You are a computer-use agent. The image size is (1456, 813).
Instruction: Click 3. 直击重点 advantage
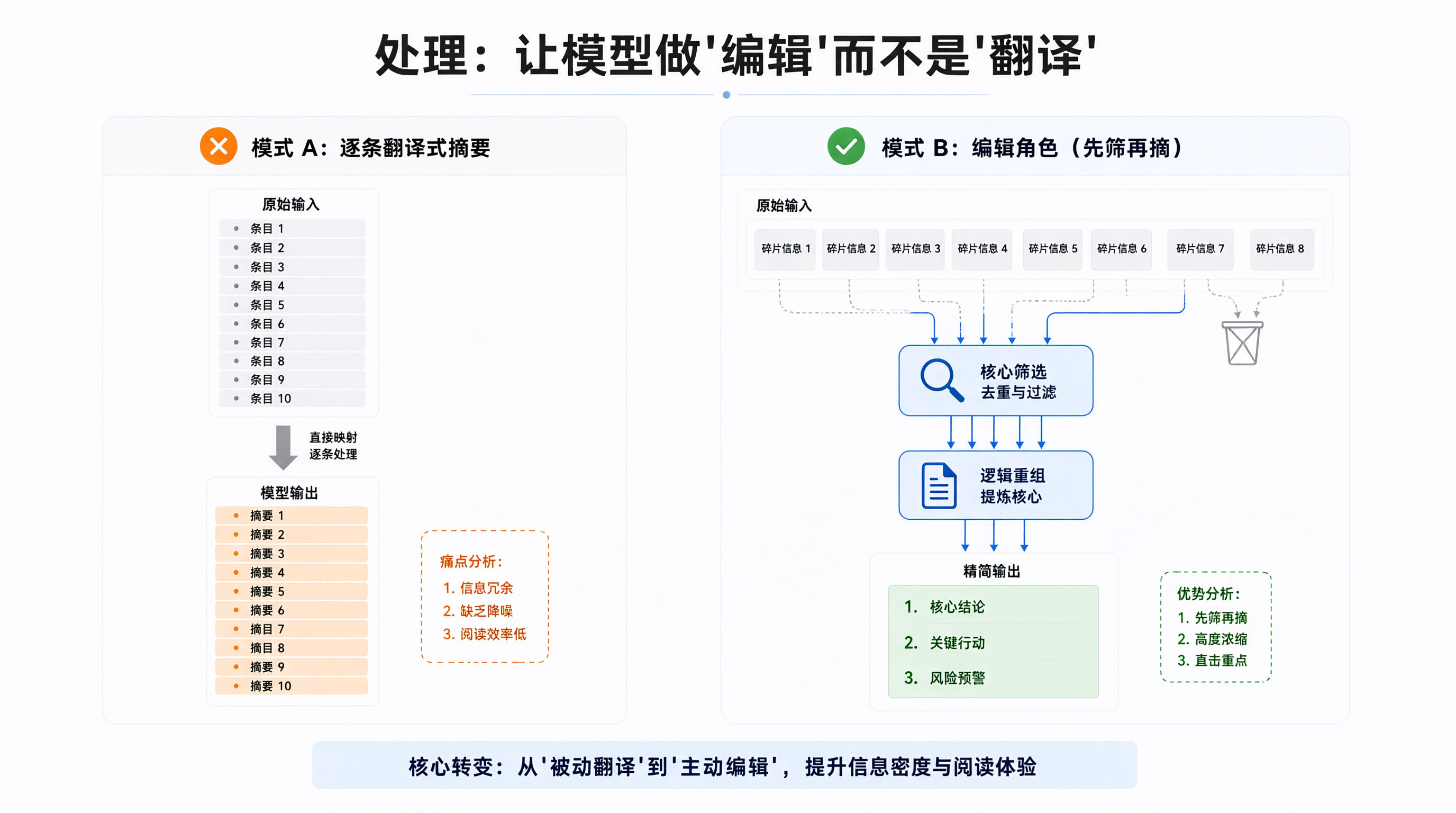pos(1212,661)
